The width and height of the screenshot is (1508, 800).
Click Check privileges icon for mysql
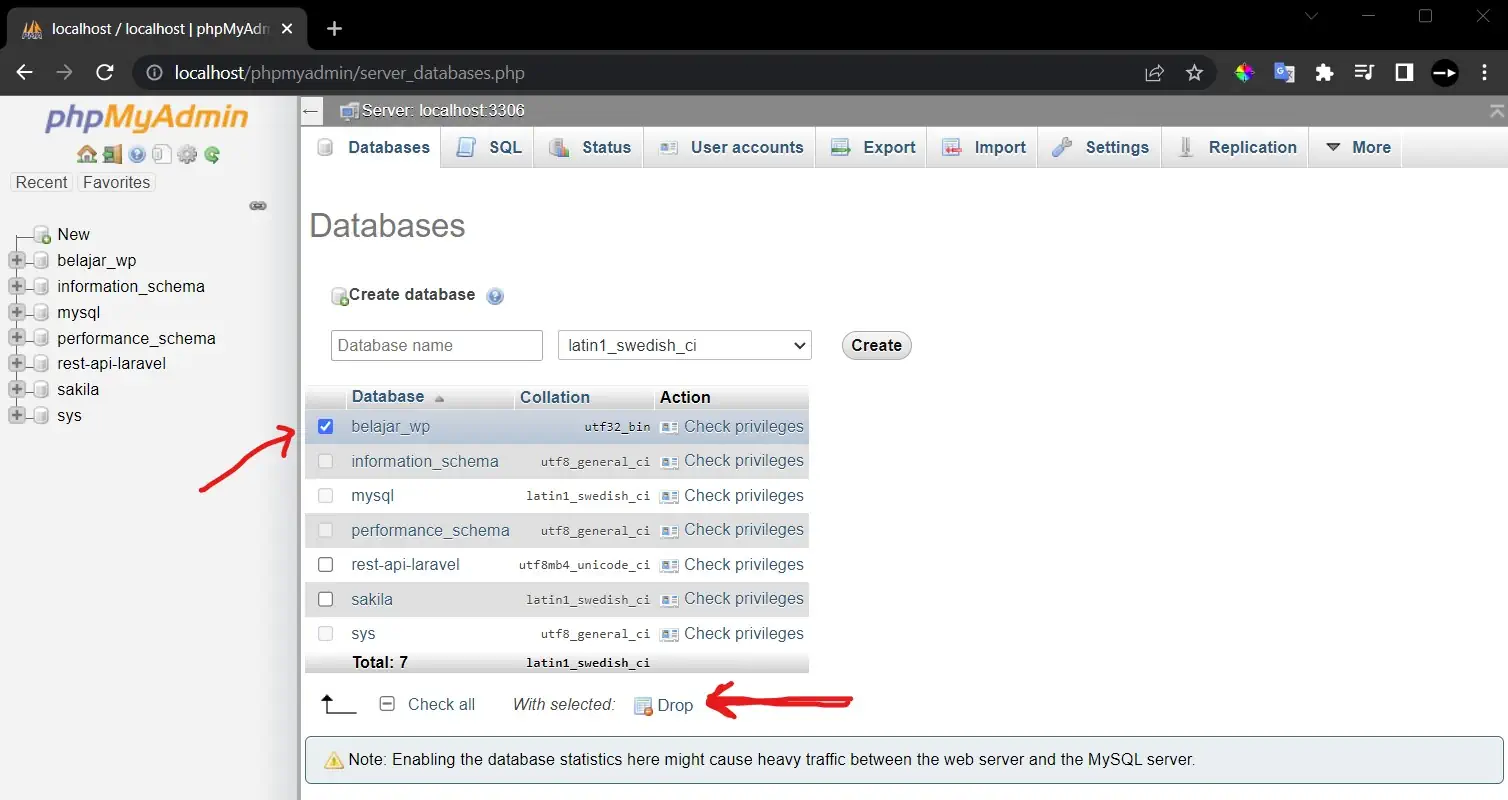(x=669, y=496)
